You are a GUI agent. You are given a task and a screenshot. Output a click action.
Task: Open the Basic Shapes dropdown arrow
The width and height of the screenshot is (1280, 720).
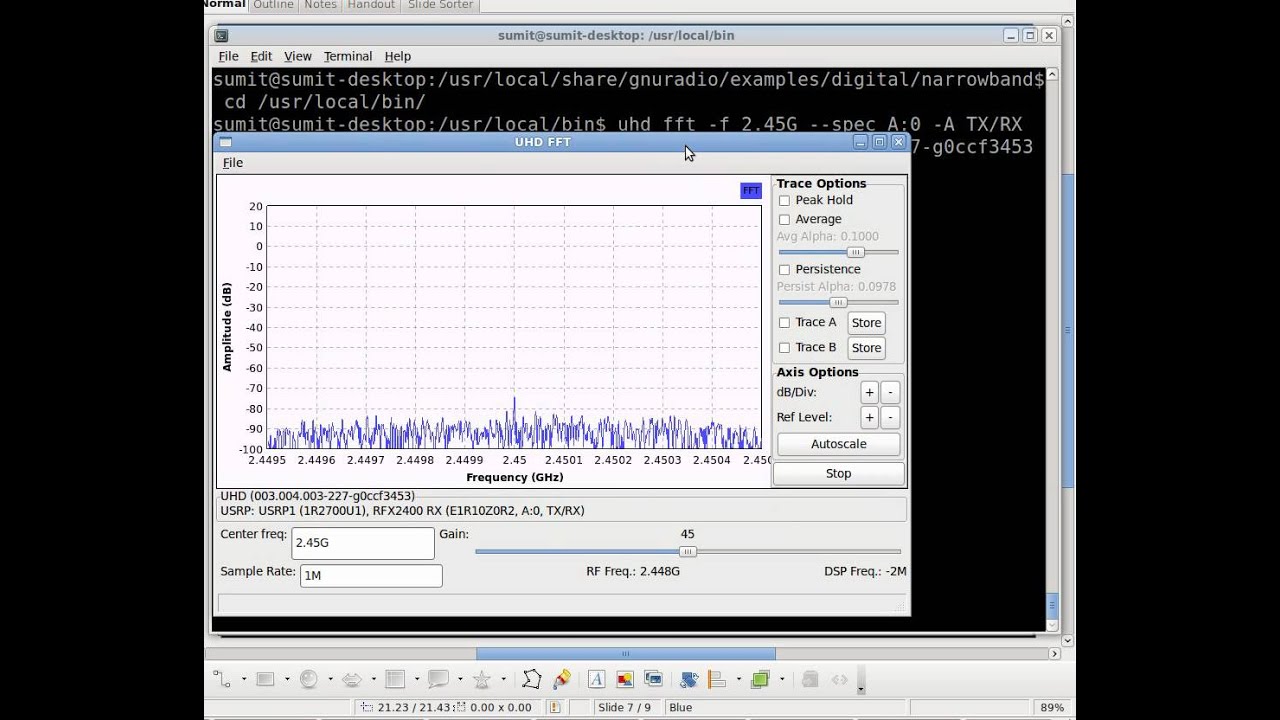pos(286,680)
